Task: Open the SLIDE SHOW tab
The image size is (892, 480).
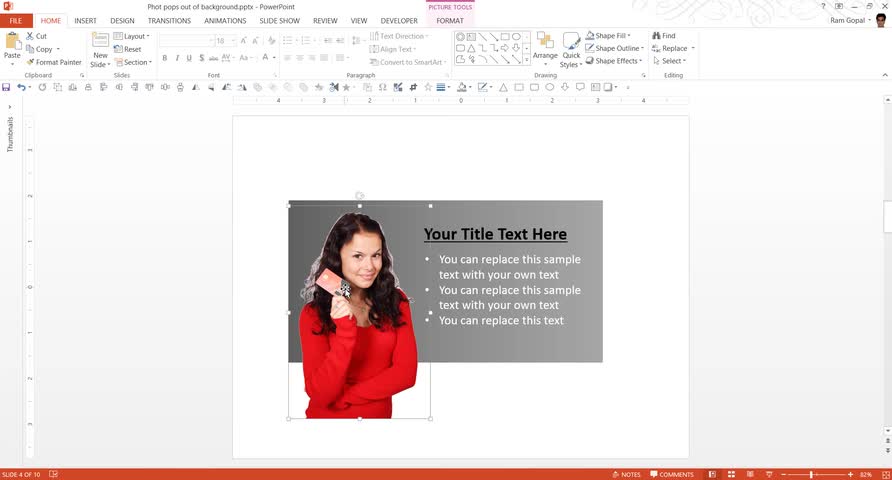Action: (279, 20)
